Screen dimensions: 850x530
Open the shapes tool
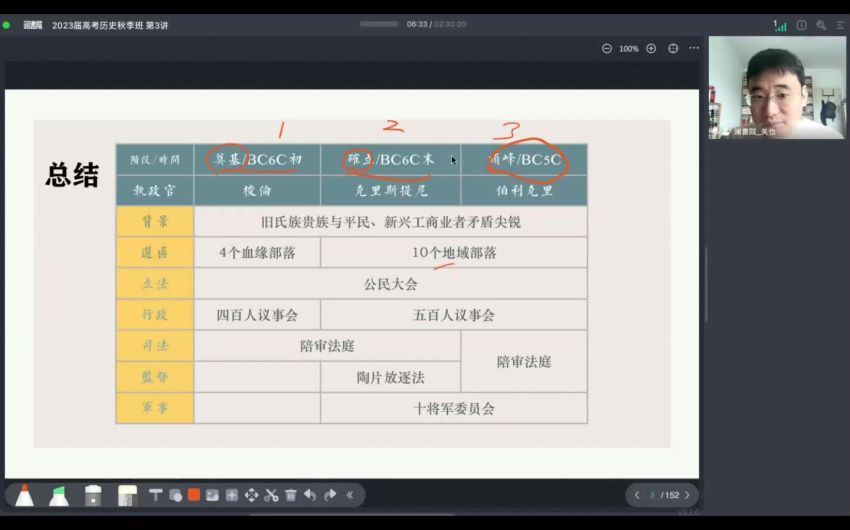point(176,495)
